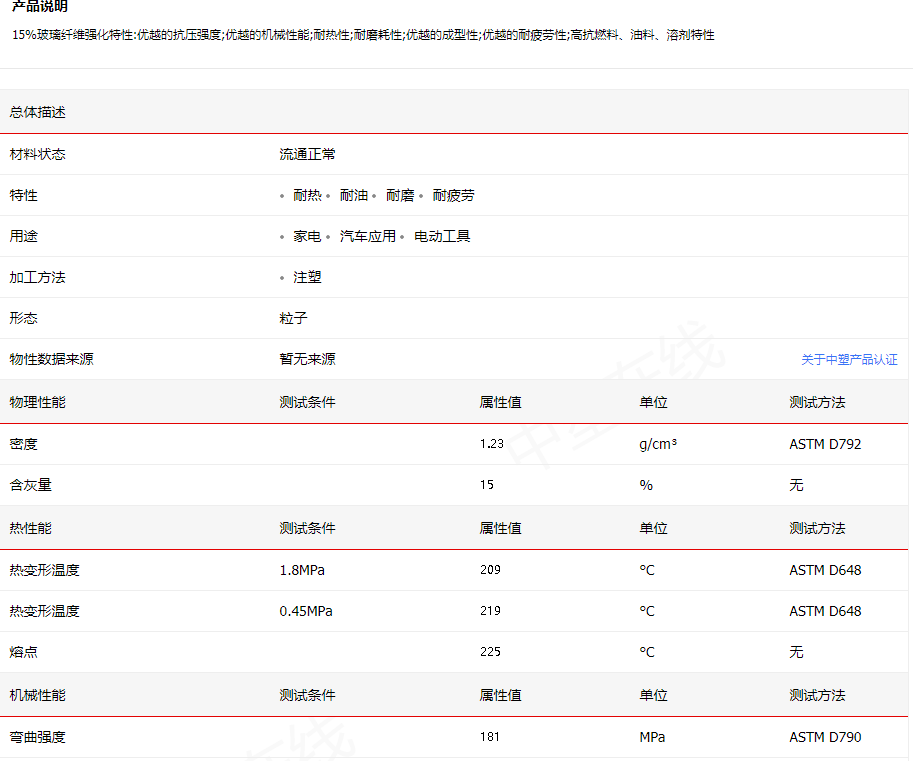
Task: Choose the 耐疲劳 feature tag
Action: tap(453, 195)
